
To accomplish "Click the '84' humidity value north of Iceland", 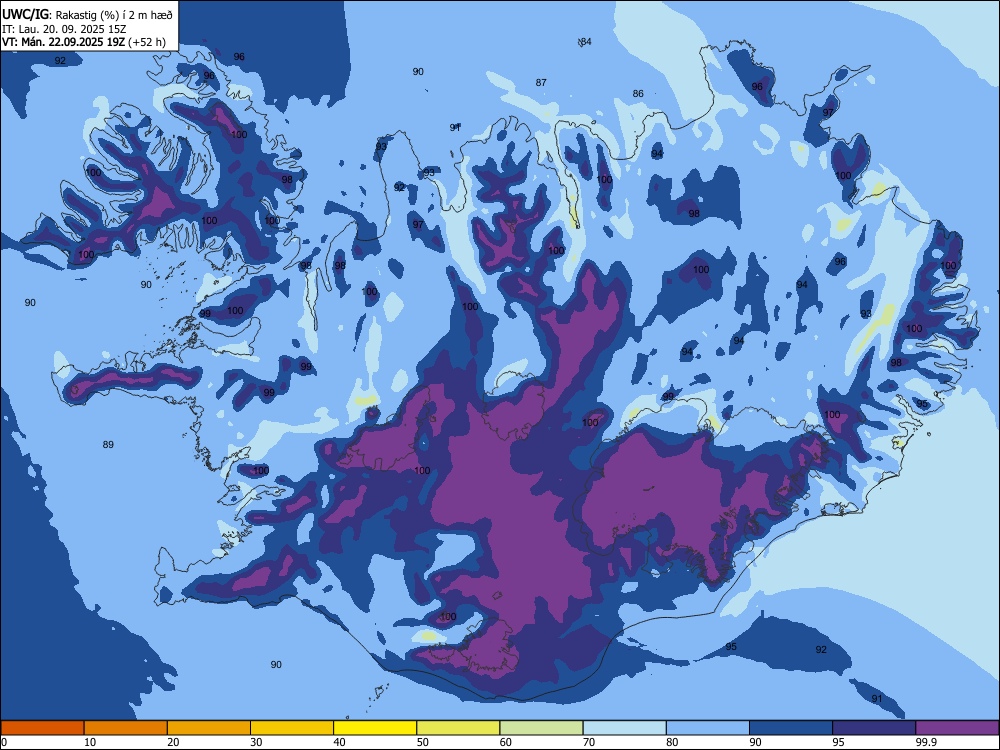I will [x=585, y=41].
